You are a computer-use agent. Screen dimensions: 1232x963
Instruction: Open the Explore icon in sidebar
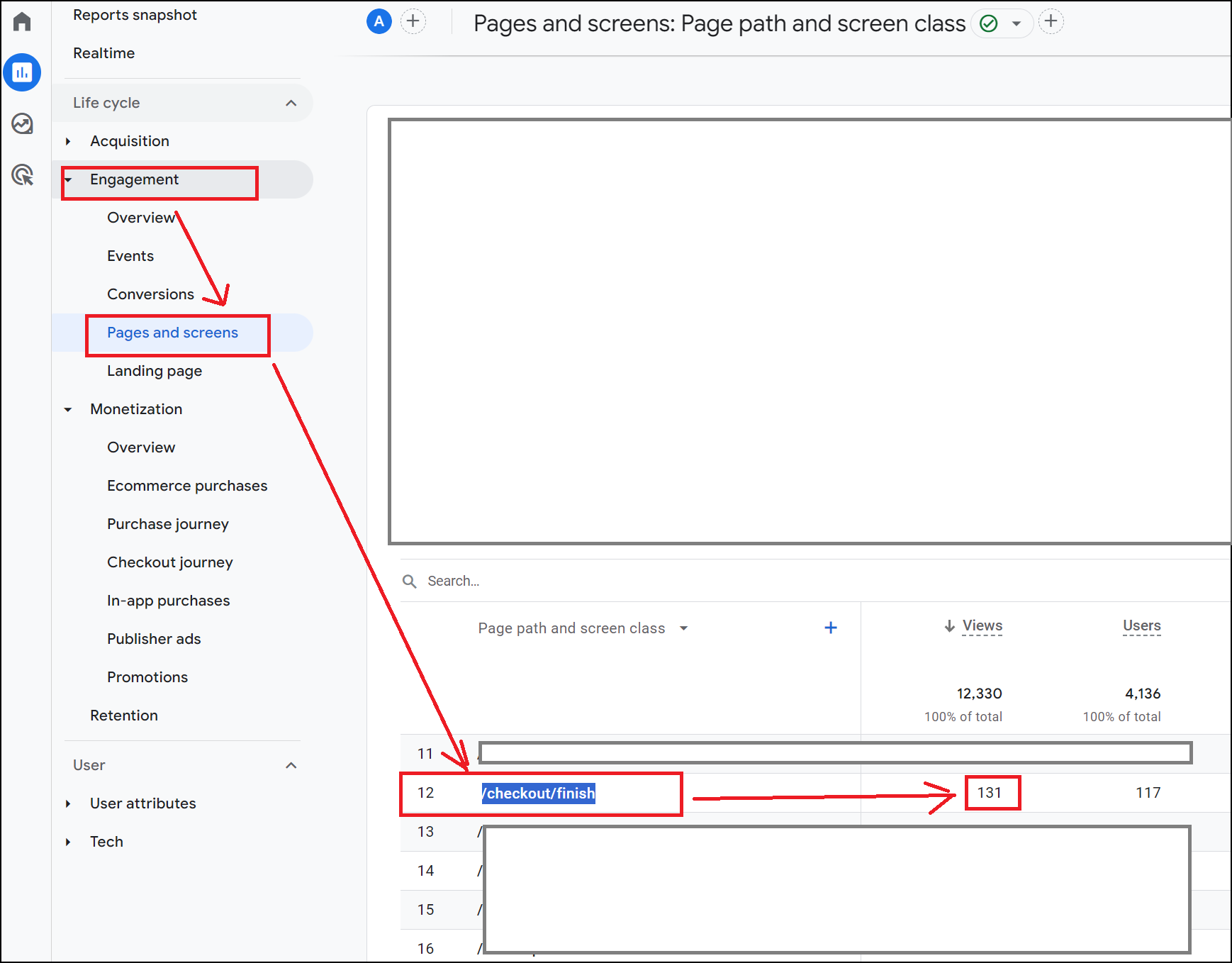tap(22, 124)
